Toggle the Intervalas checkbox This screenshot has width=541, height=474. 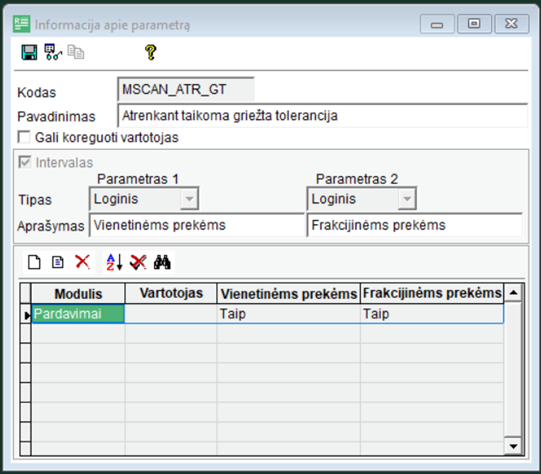(x=24, y=162)
